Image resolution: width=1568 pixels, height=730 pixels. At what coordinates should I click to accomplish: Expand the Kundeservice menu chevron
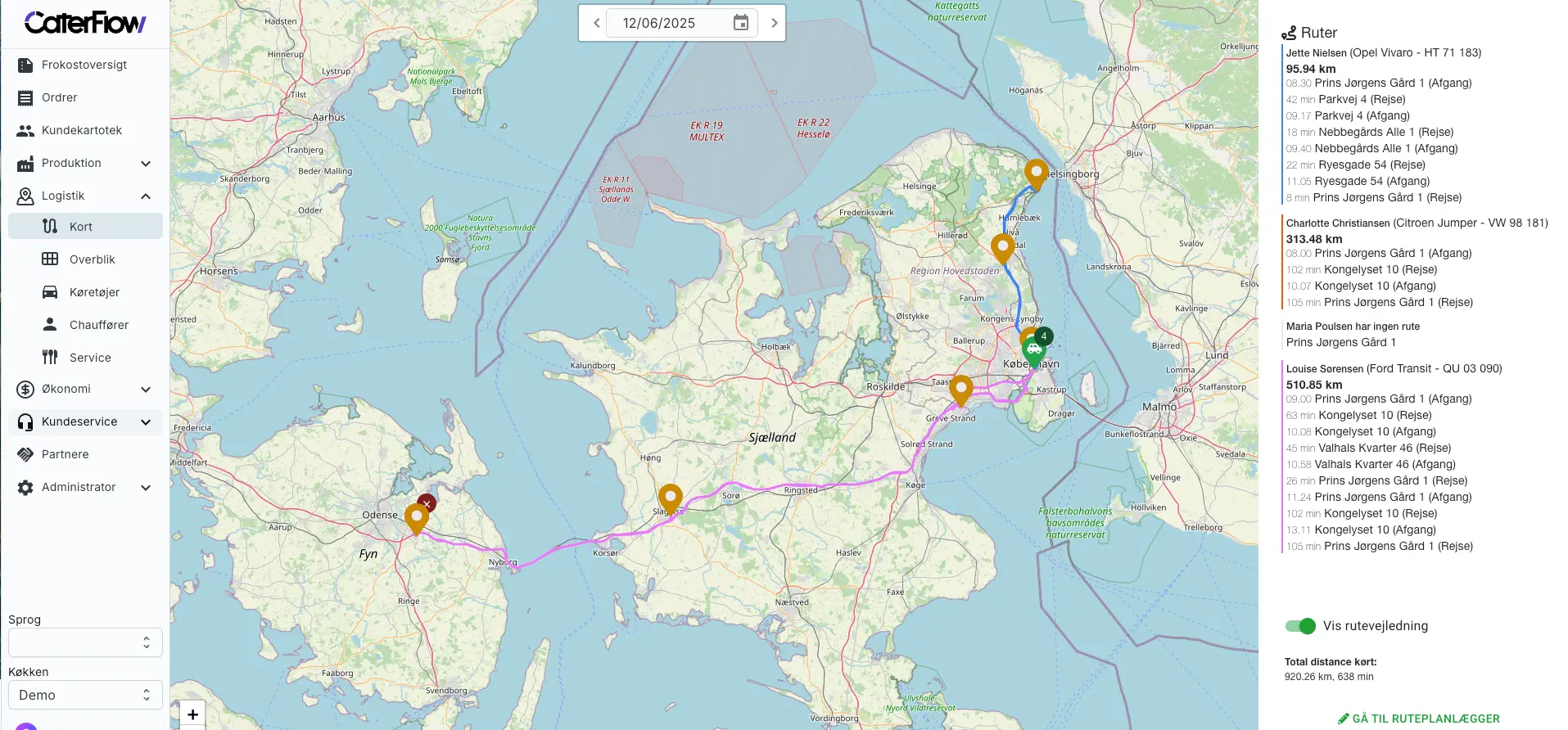pos(146,422)
